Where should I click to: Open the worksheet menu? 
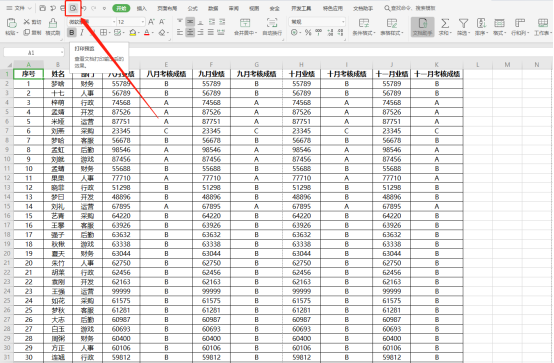(x=543, y=27)
